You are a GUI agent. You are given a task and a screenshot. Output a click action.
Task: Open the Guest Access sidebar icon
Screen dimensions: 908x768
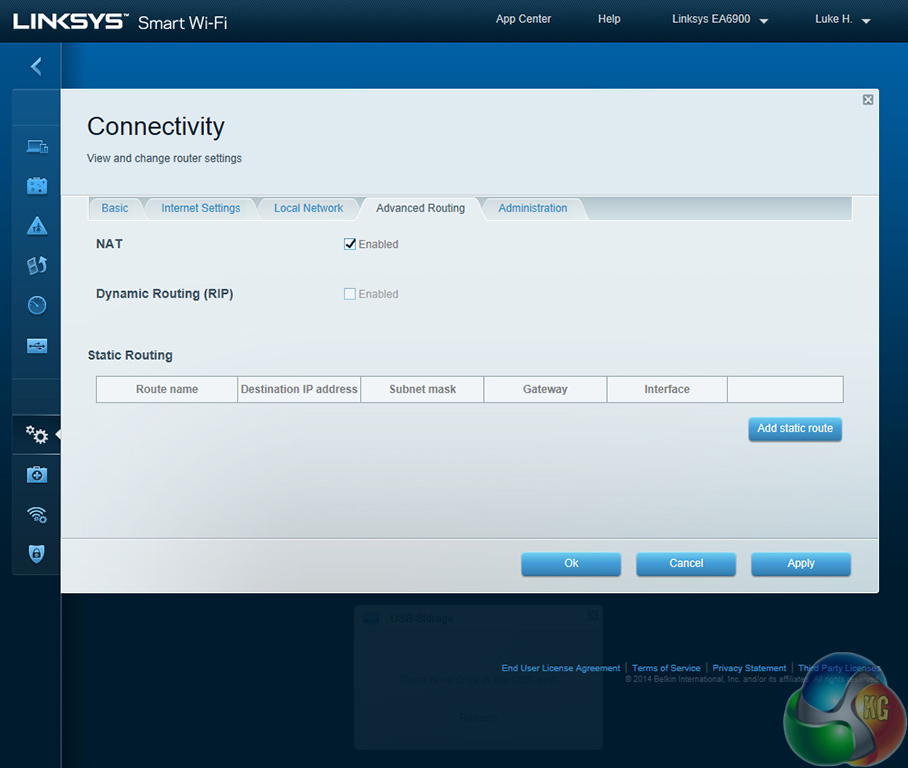[37, 186]
